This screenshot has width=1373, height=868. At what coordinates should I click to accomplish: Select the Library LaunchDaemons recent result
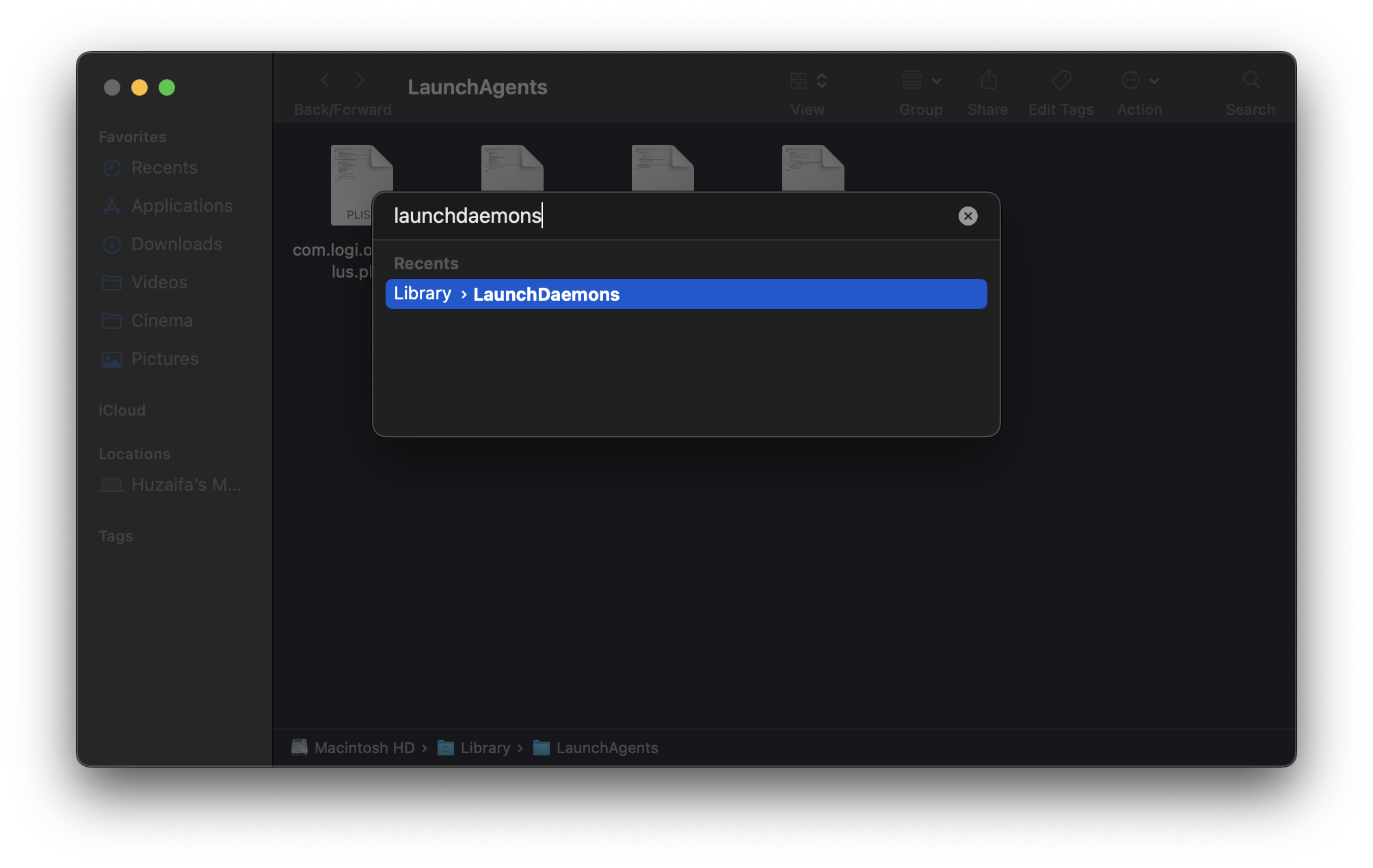[x=685, y=294]
